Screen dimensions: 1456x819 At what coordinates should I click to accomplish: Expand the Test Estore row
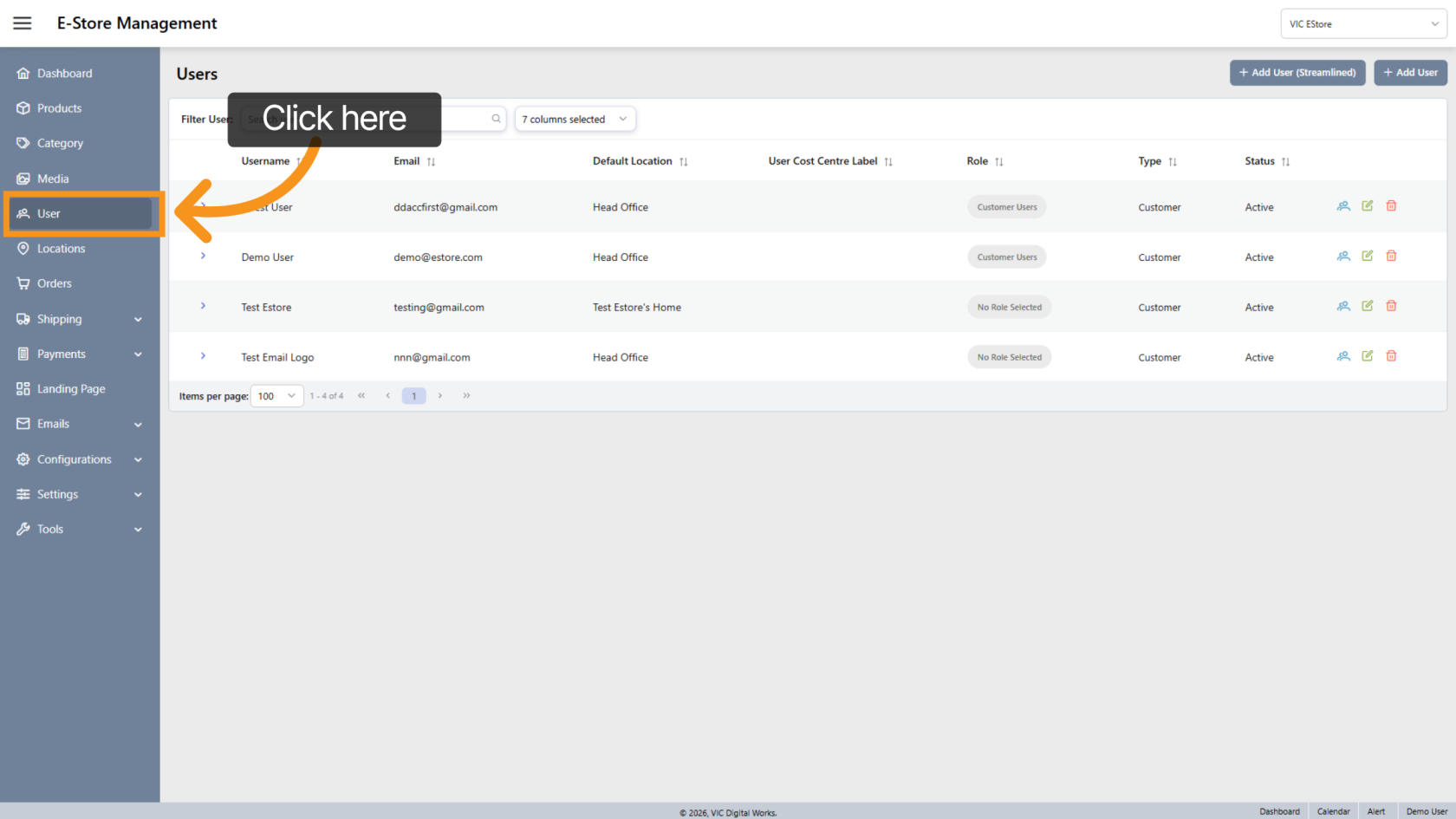pos(203,306)
